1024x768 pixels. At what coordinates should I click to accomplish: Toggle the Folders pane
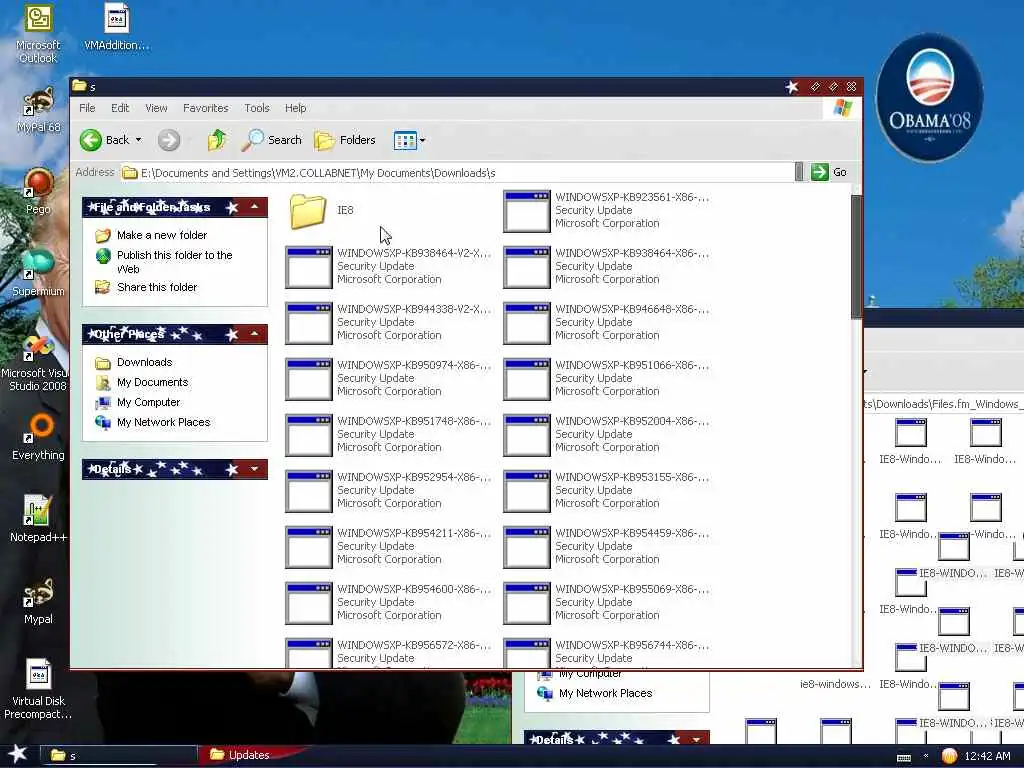tap(345, 140)
